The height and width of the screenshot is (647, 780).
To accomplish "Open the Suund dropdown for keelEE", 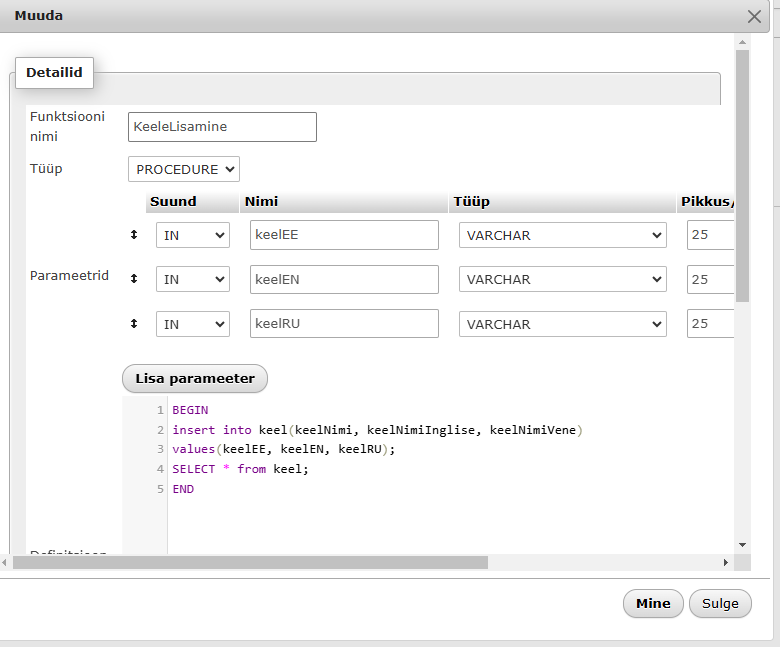I will [x=193, y=235].
